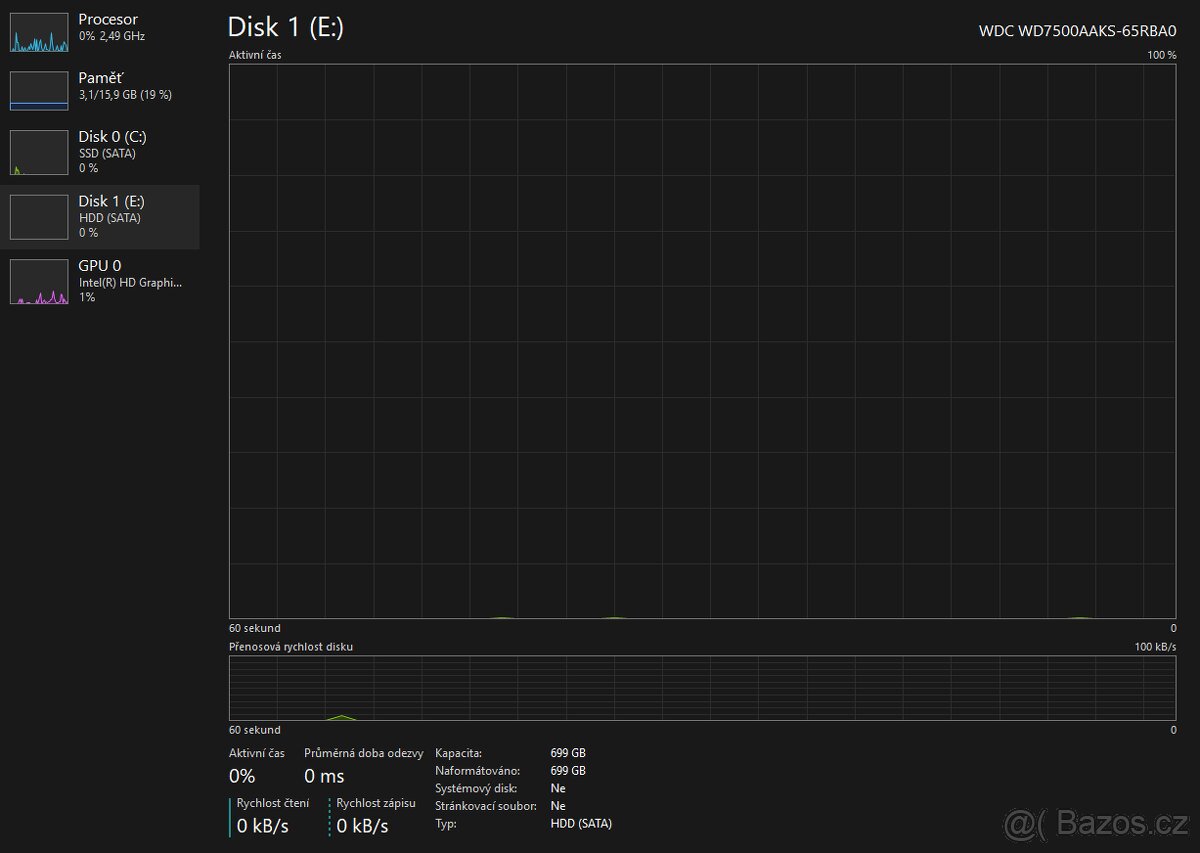1200x853 pixels.
Task: Click the Disk 1 (E:) heading title
Action: (x=286, y=27)
